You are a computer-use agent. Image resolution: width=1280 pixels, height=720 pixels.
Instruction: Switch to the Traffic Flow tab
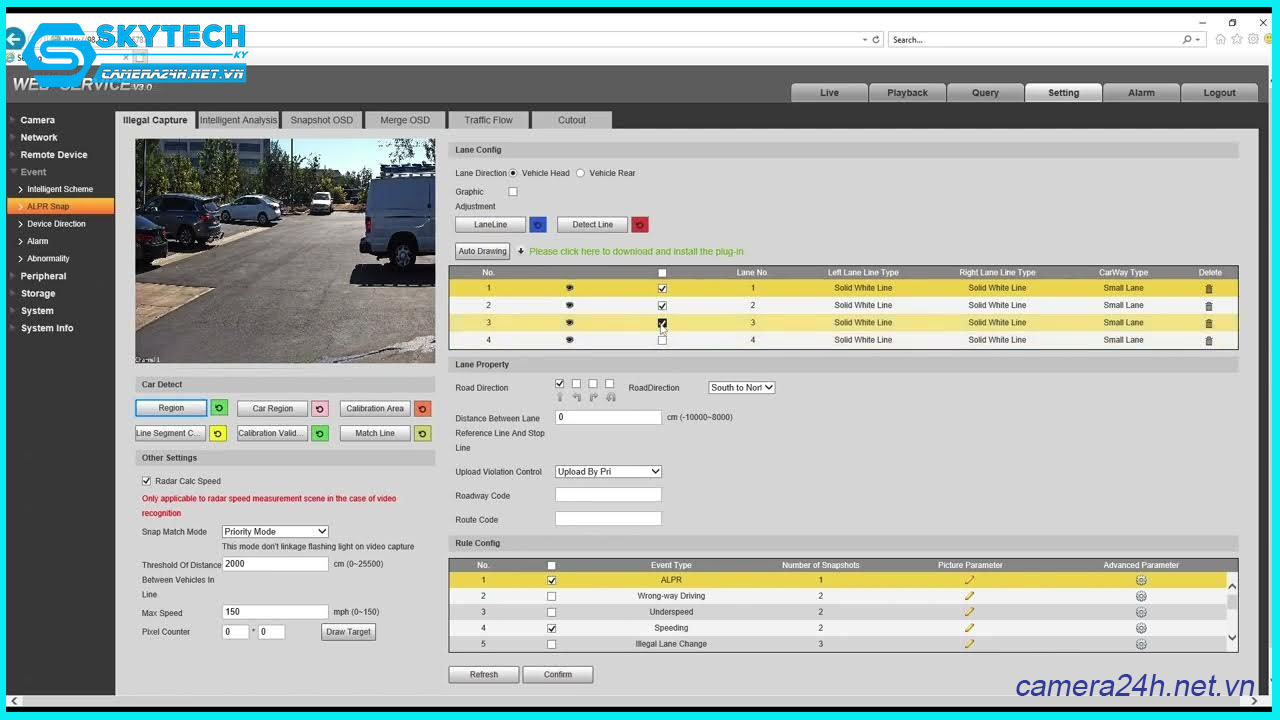pyautogui.click(x=488, y=120)
